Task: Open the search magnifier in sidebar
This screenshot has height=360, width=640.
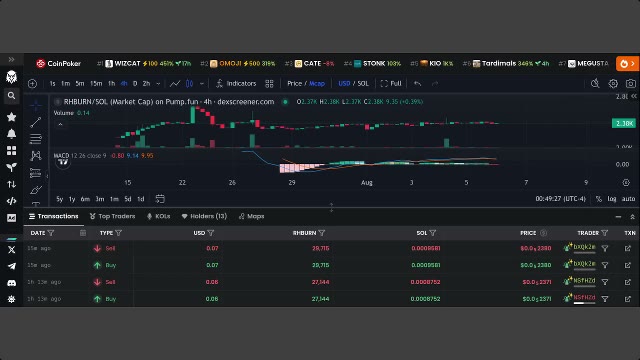Action: pyautogui.click(x=11, y=96)
